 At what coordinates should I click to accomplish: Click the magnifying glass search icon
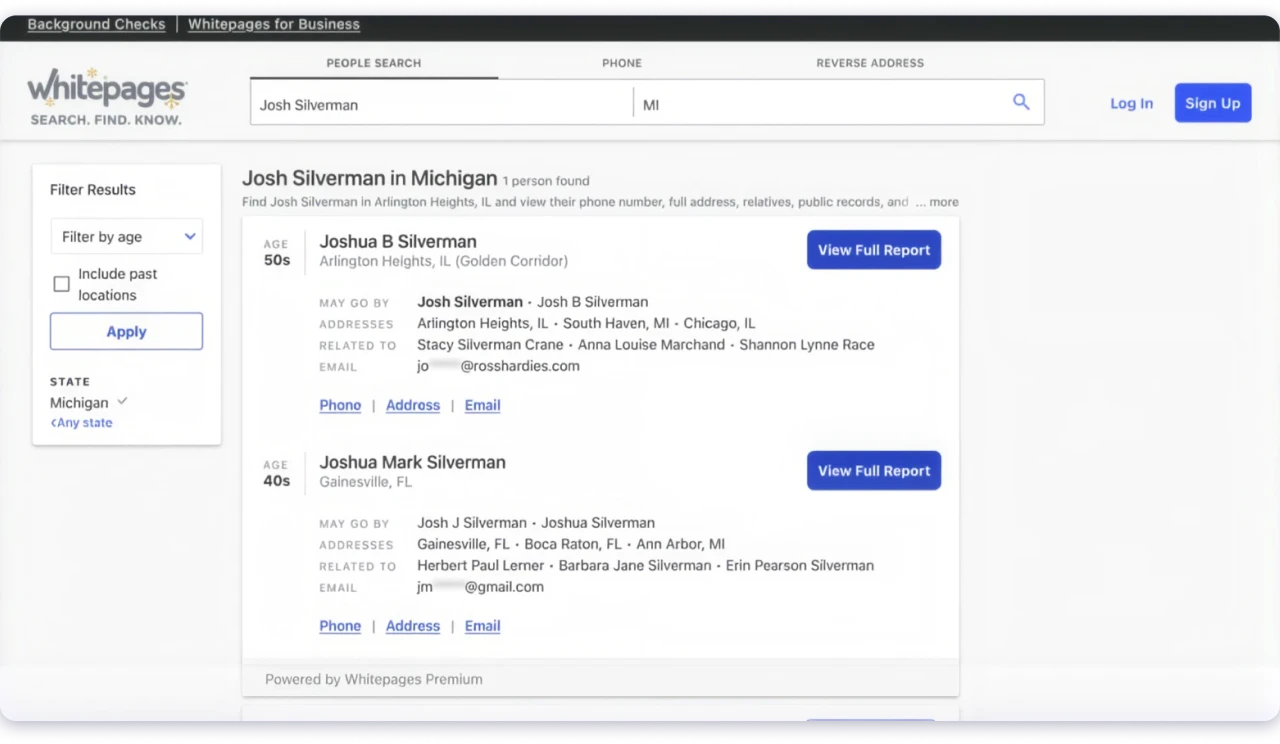(1021, 102)
